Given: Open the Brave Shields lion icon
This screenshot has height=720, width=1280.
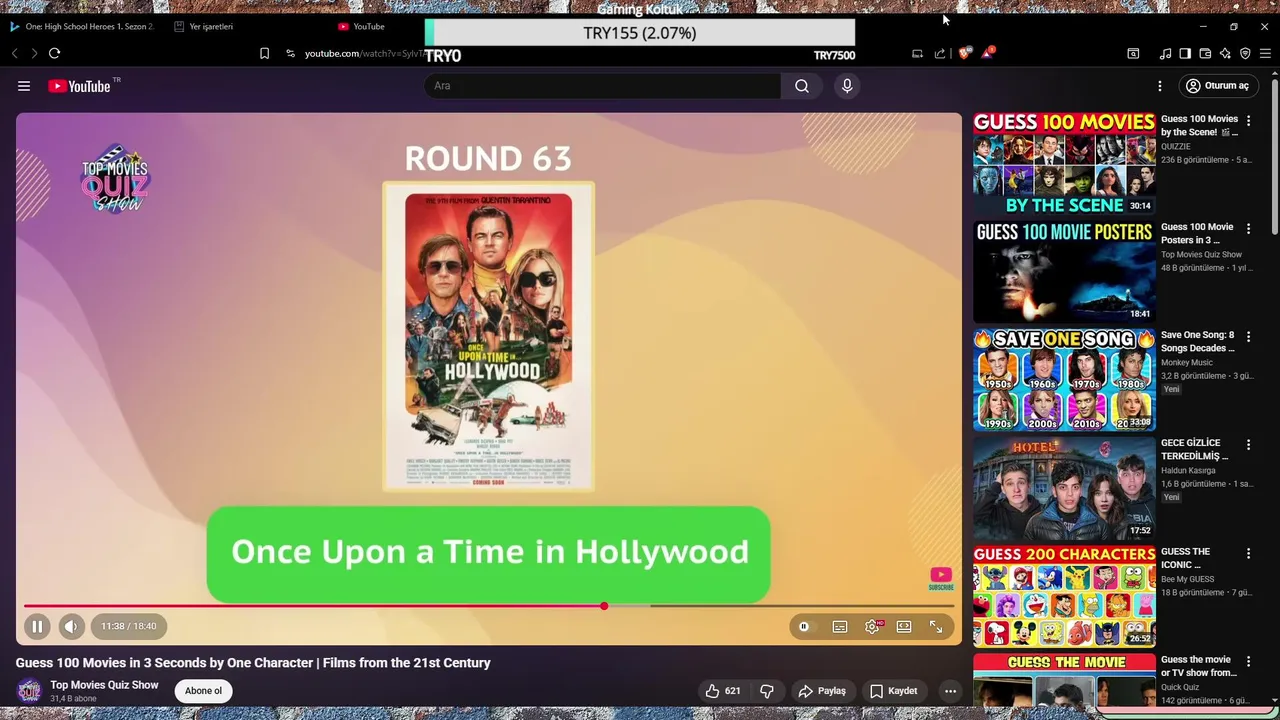Looking at the screenshot, I should point(964,53).
